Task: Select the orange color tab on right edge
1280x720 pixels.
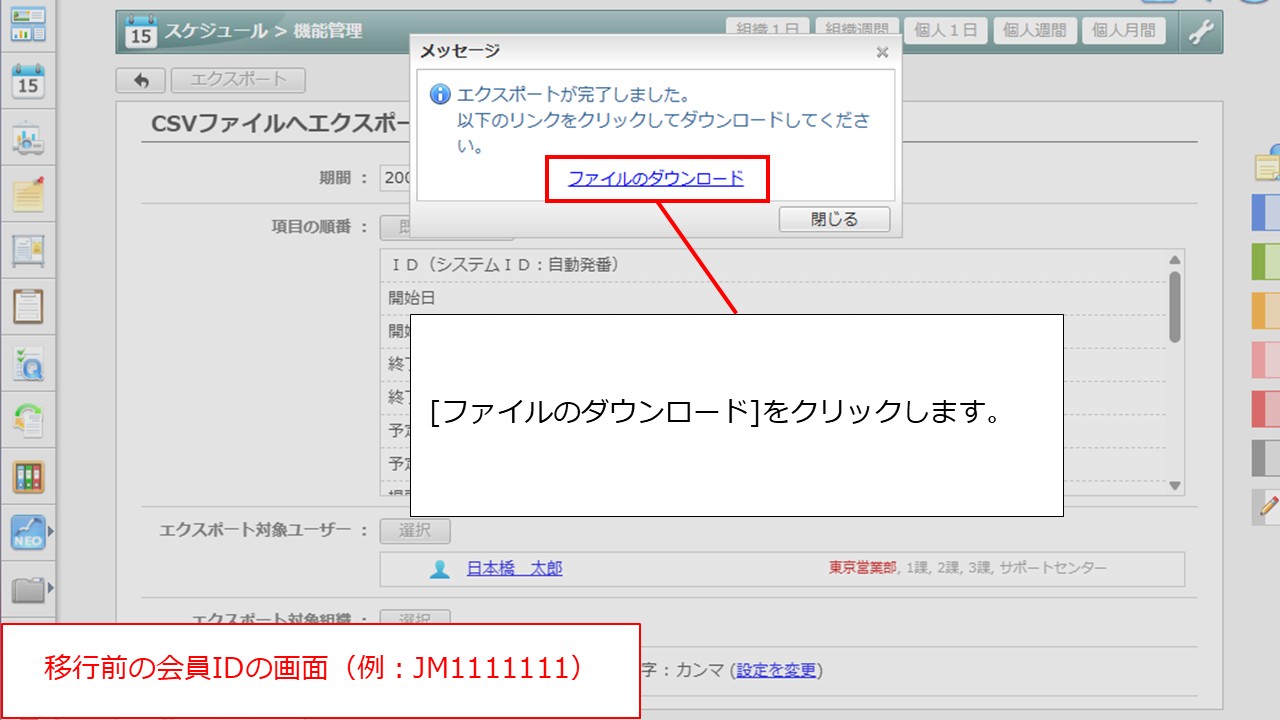Action: coord(1266,311)
